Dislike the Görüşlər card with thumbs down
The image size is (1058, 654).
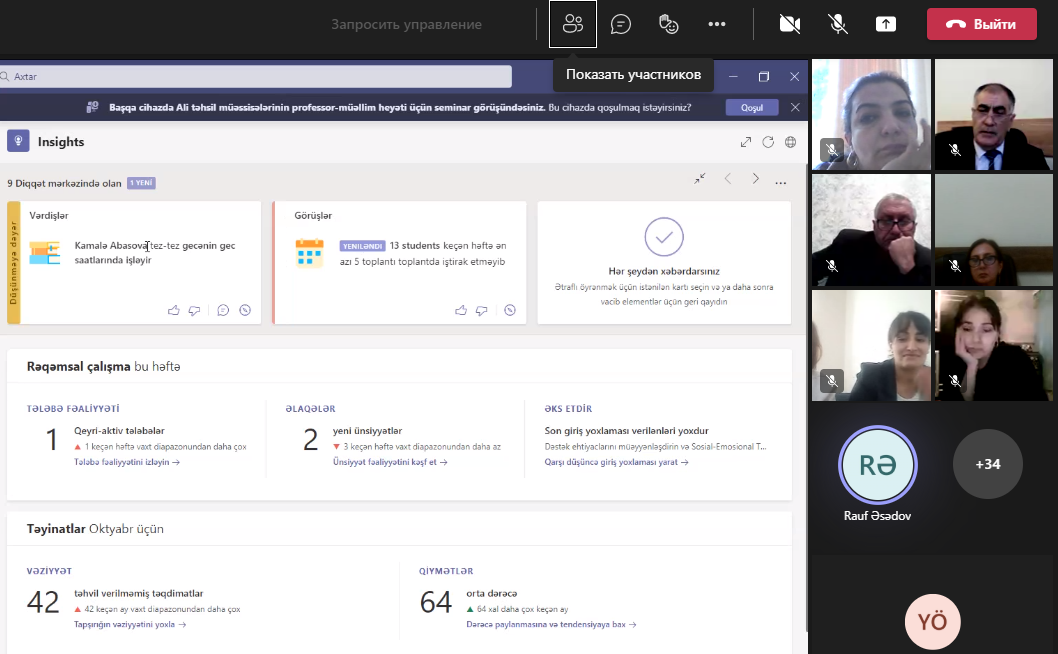481,310
